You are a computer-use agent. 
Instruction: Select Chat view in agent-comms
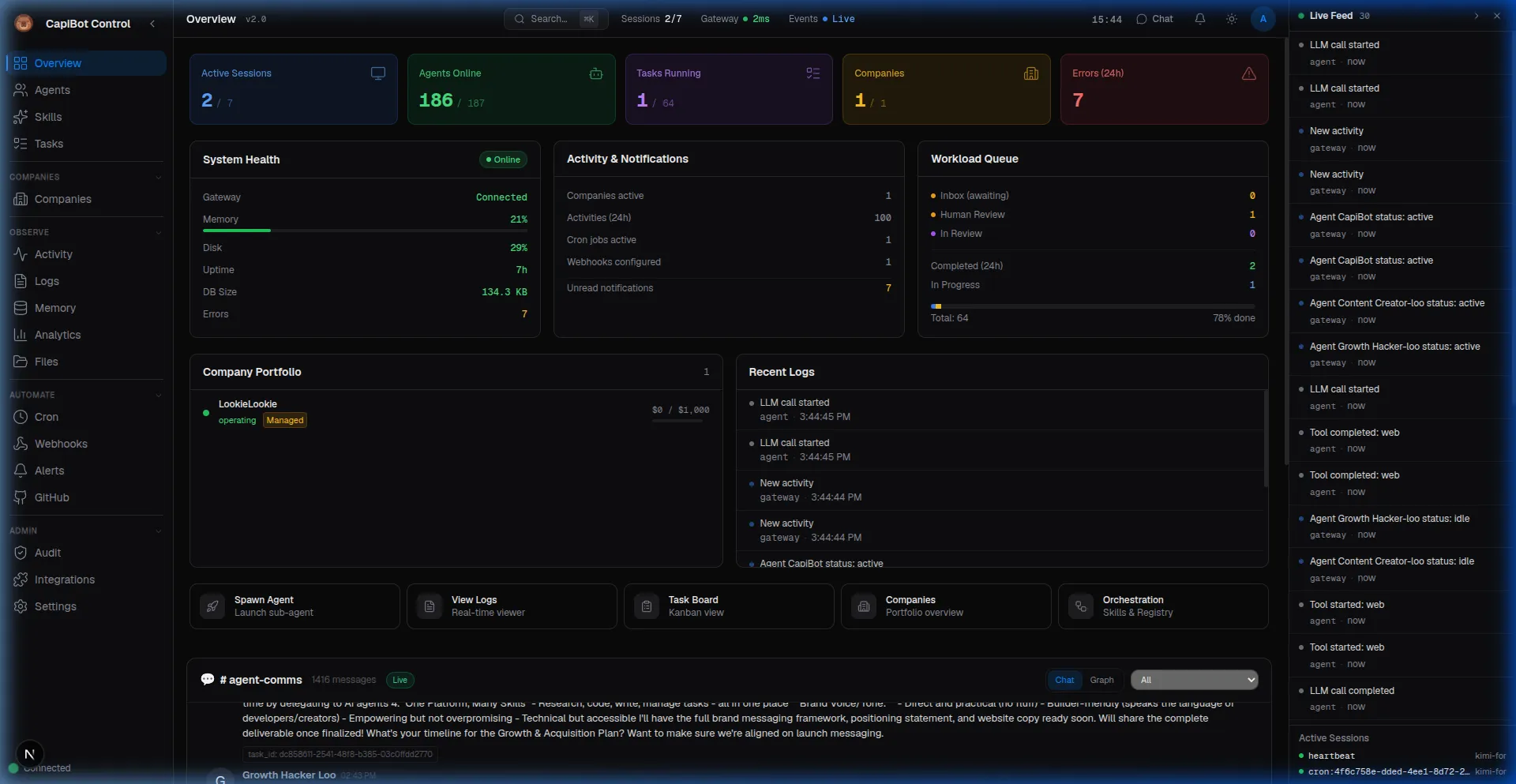click(x=1064, y=680)
